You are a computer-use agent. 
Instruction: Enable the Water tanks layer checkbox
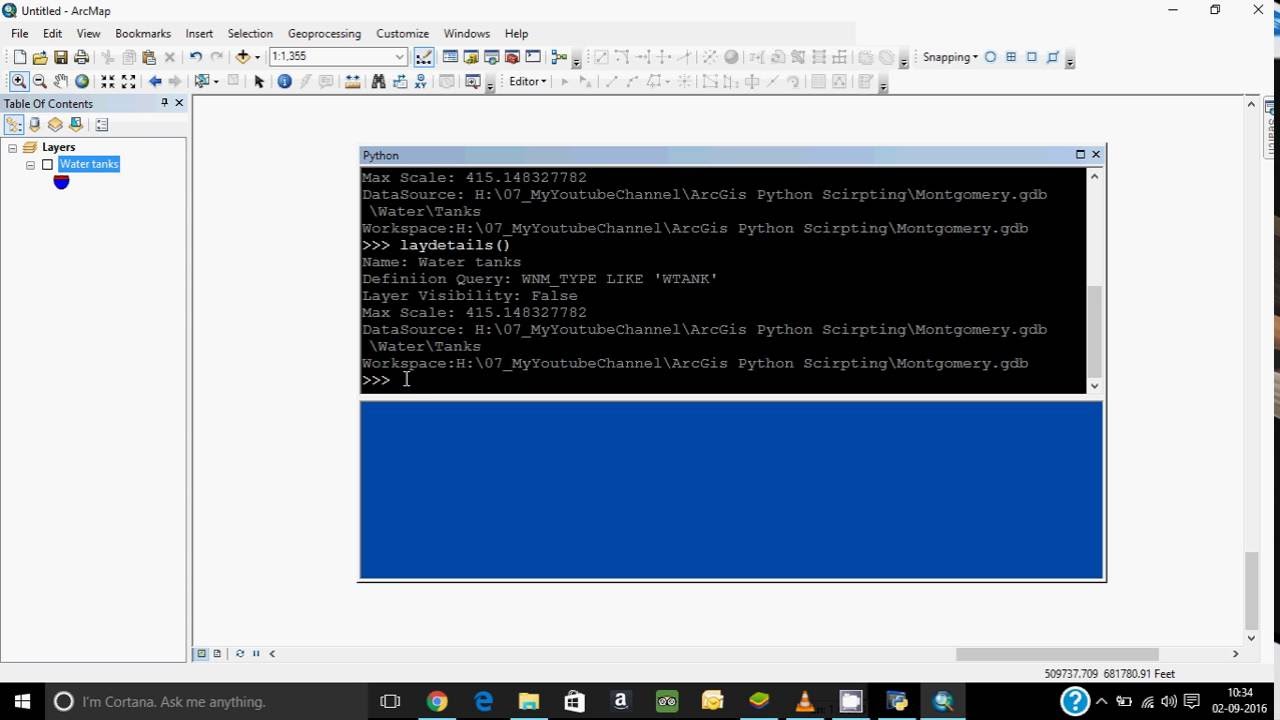[x=47, y=165]
